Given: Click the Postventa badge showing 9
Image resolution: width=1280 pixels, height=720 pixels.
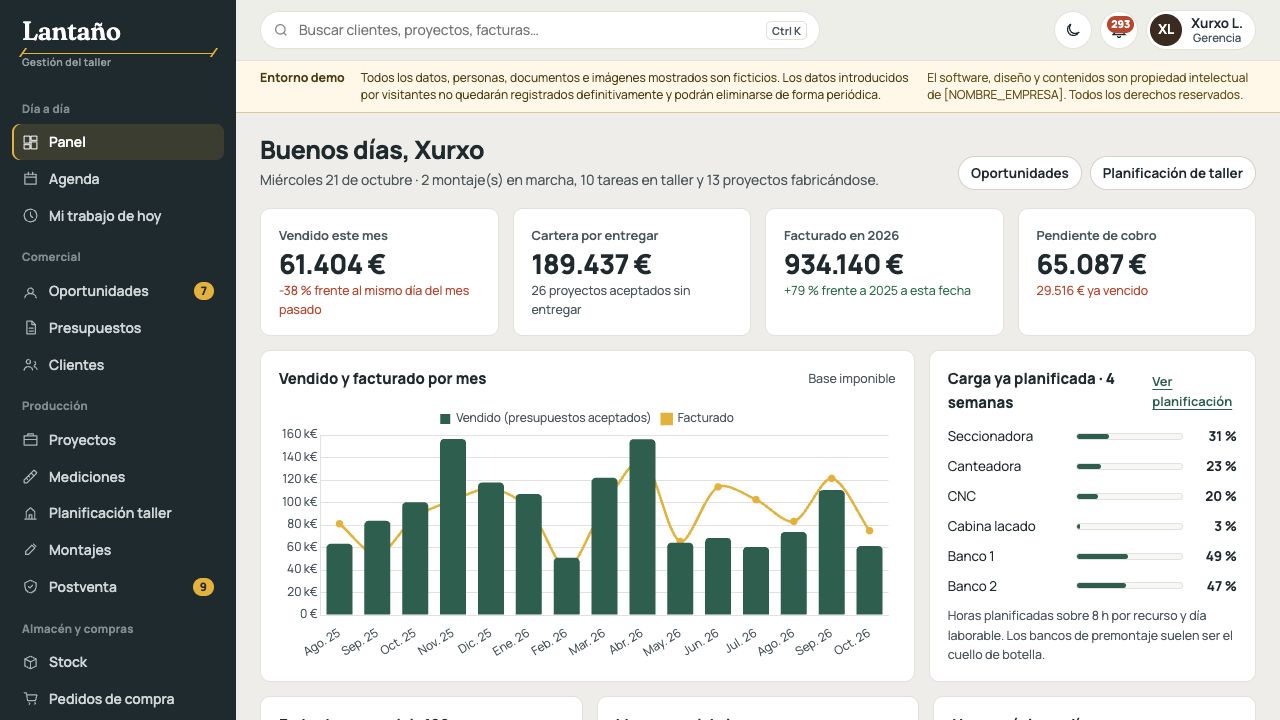Looking at the screenshot, I should (x=203, y=587).
